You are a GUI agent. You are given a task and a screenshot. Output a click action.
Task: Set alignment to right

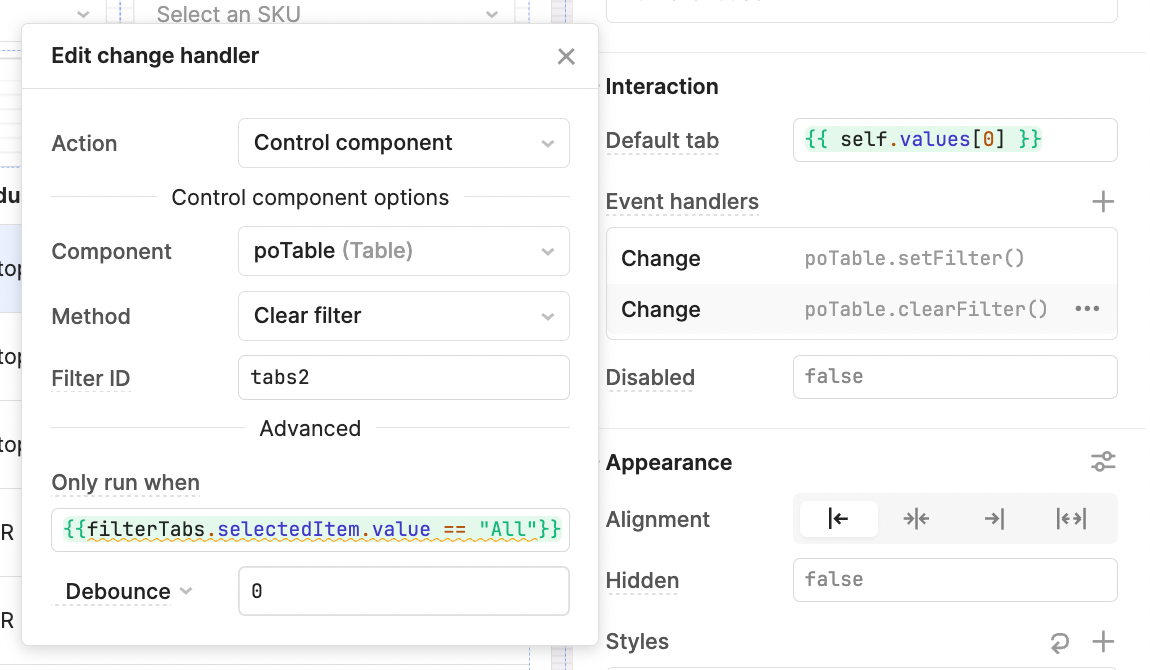coord(994,519)
